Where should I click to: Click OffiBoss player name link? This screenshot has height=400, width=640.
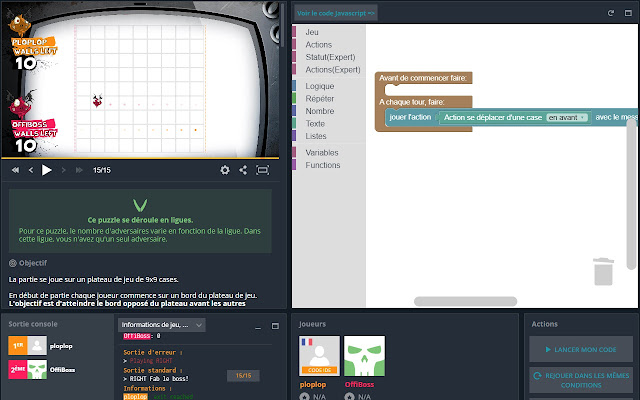359,384
